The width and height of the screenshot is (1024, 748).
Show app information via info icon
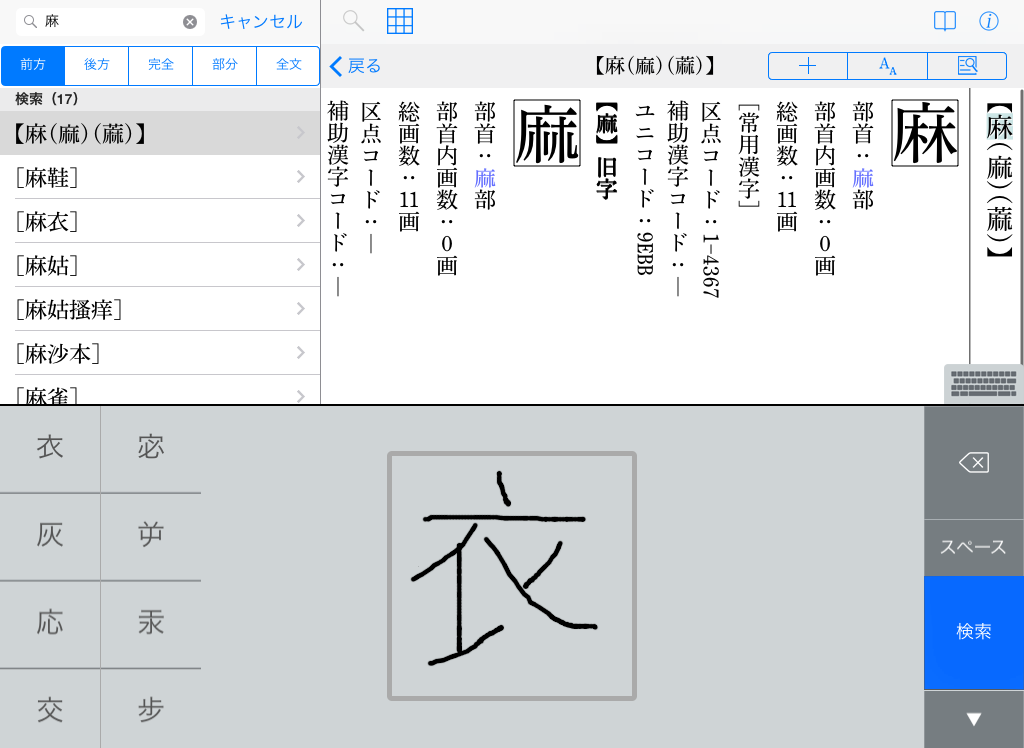(x=989, y=21)
